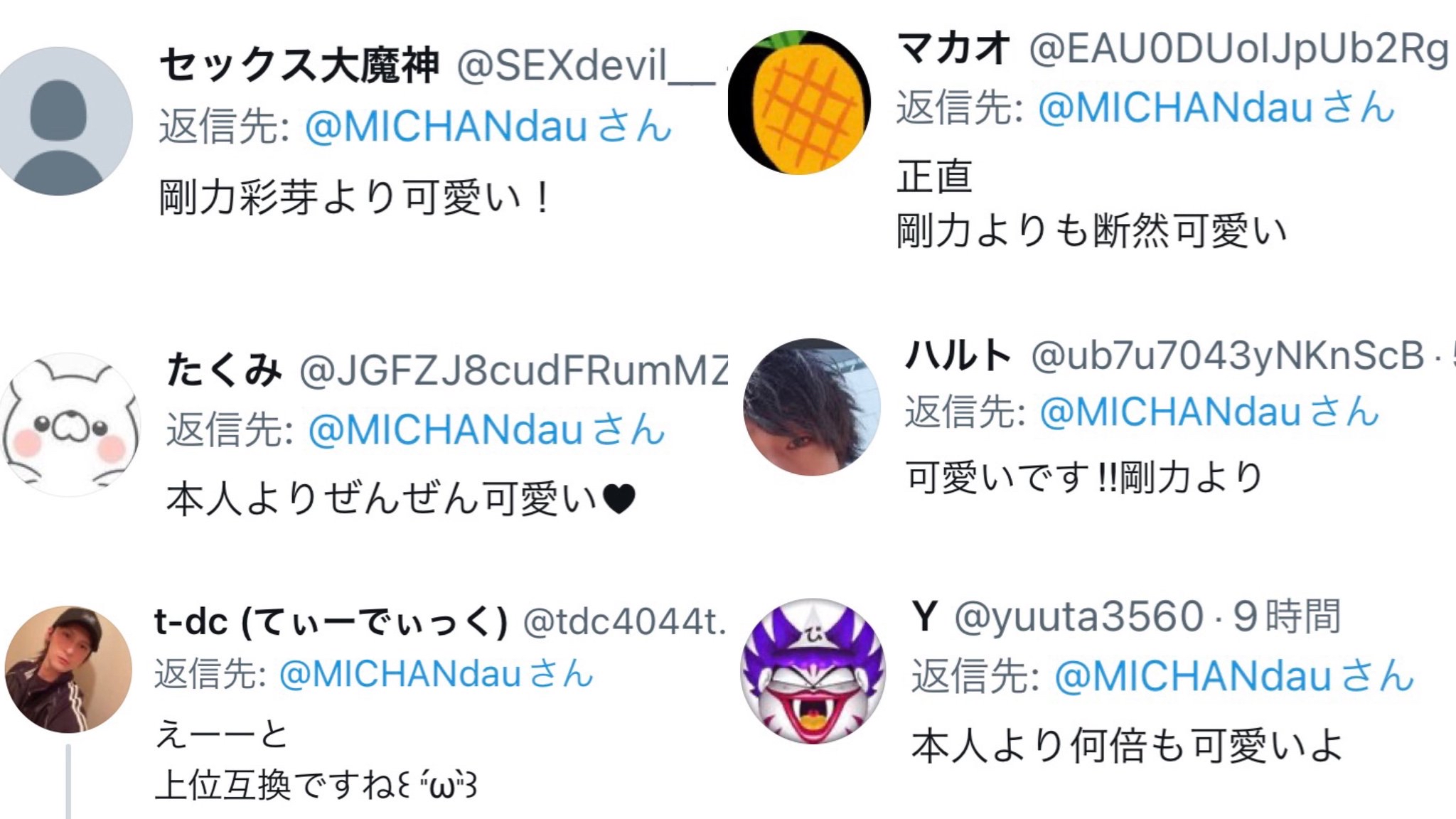1456x819 pixels.
Task: Open the 9時間 timestamp on Y's reply
Action: (1287, 616)
